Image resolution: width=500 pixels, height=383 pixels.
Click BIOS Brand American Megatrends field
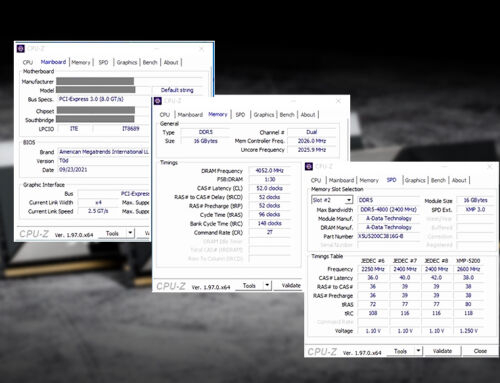[104, 152]
